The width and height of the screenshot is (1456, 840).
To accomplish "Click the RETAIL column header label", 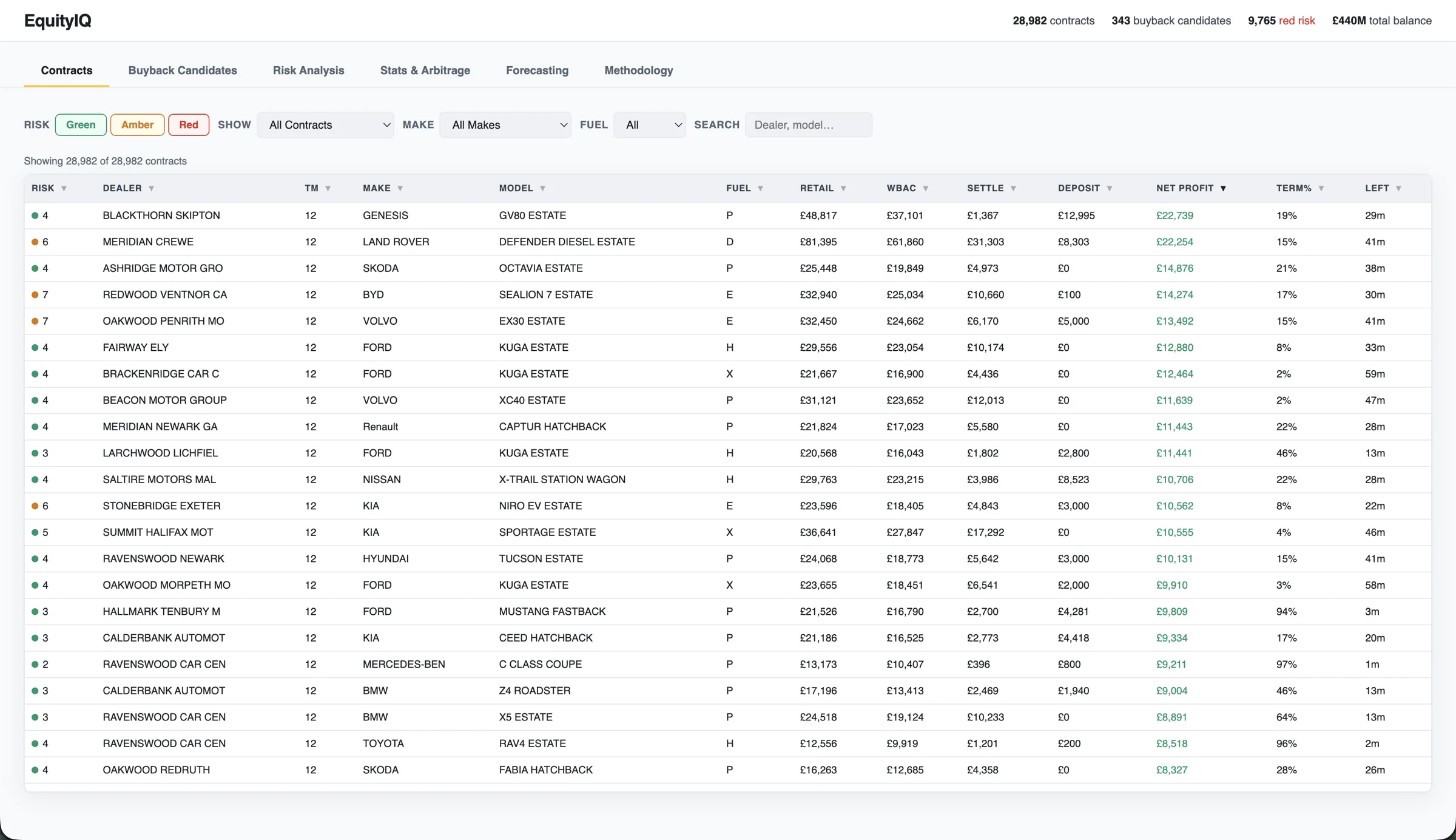I will [817, 188].
